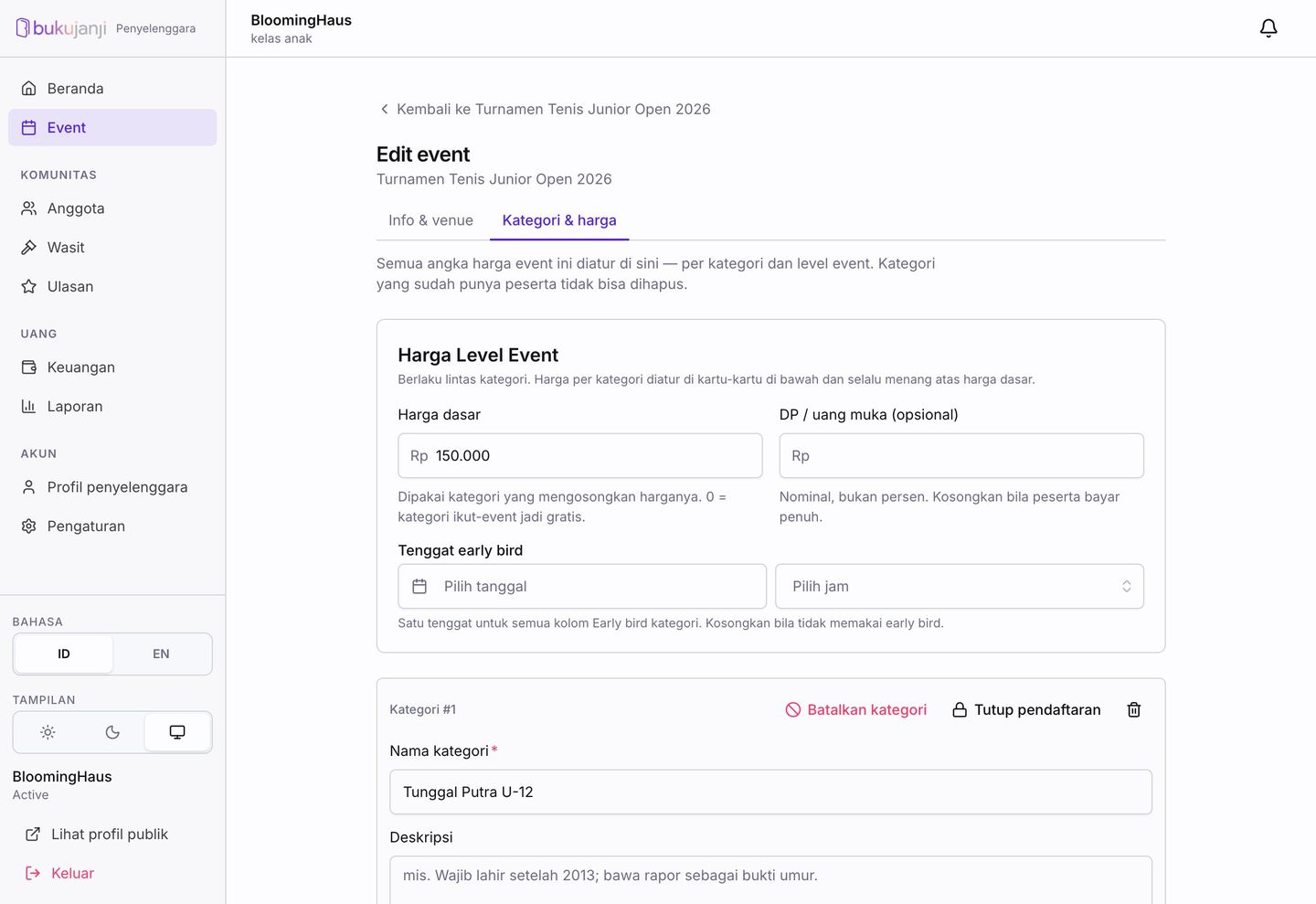Open Laporan reports page
Screen dimensions: 1316x904
[112, 407]
